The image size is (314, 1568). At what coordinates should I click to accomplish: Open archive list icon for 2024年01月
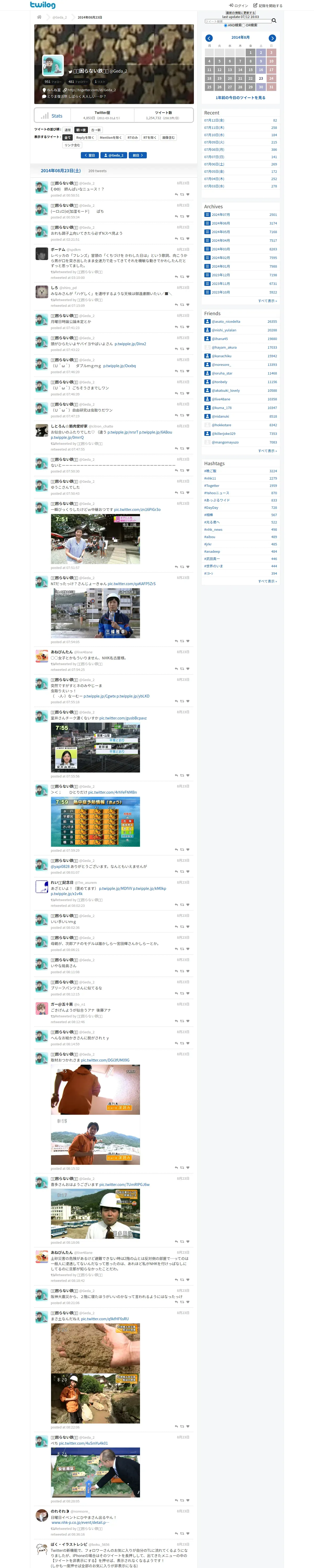[207, 266]
